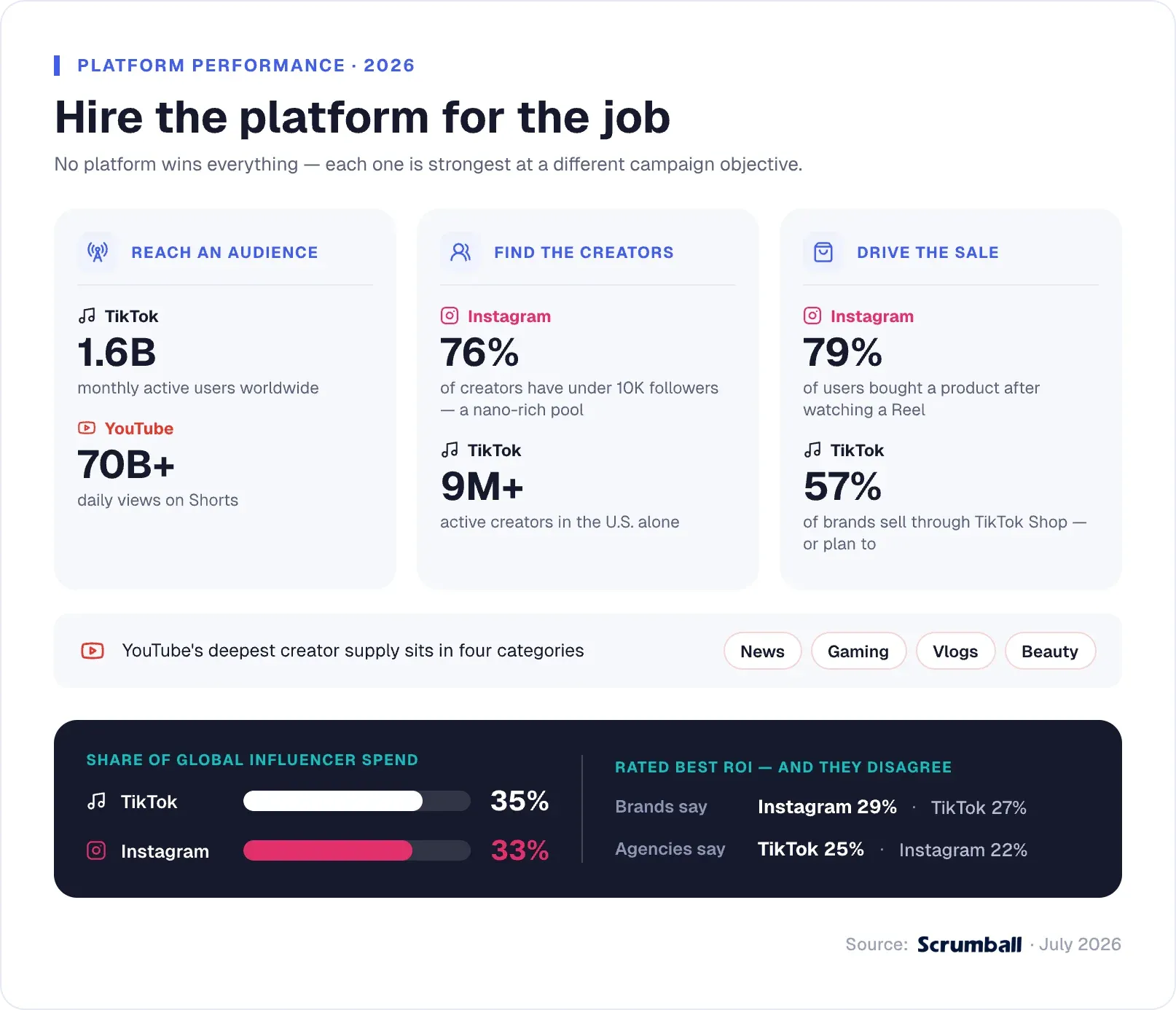Click the YouTube play icon above 70B+

point(87,428)
